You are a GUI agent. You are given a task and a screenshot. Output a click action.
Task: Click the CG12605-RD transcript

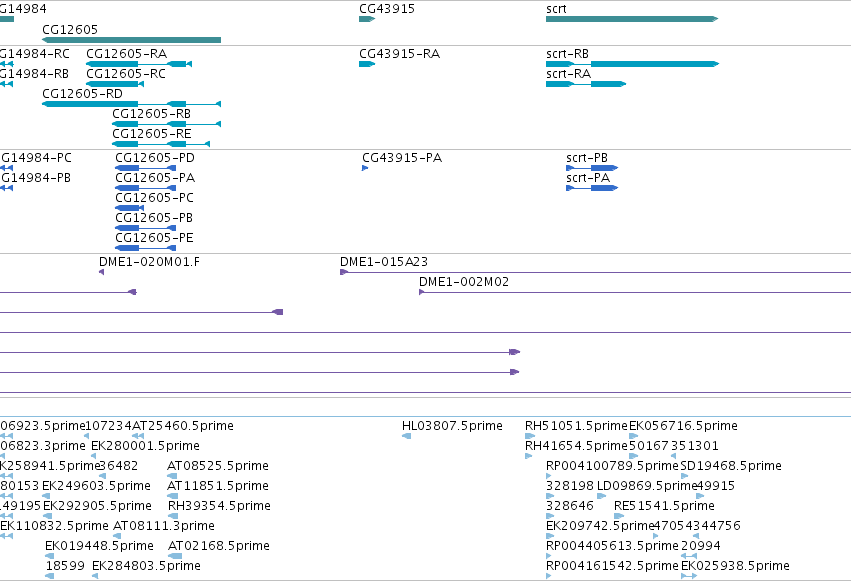(x=131, y=104)
